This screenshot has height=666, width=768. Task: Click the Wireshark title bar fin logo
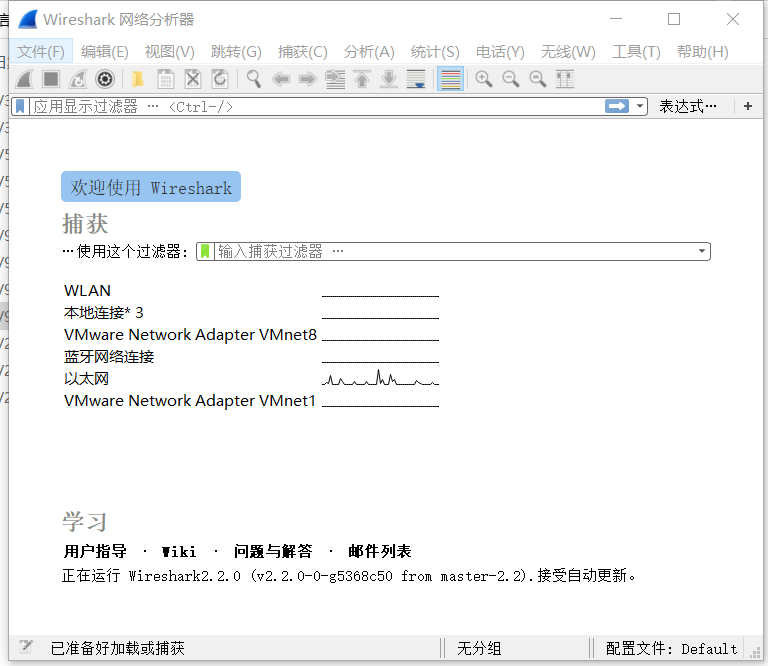click(28, 20)
